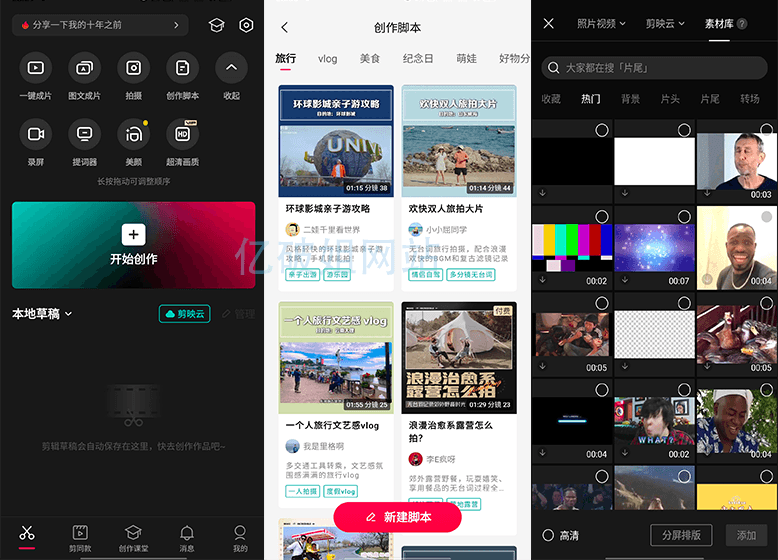The height and width of the screenshot is (560, 778).
Task: Focus the 大家都在搜「片尾」search field
Action: 654,67
